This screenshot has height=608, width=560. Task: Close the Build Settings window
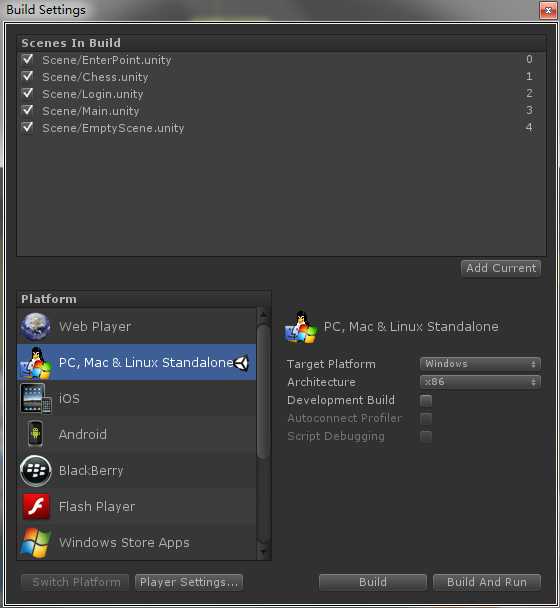(548, 10)
